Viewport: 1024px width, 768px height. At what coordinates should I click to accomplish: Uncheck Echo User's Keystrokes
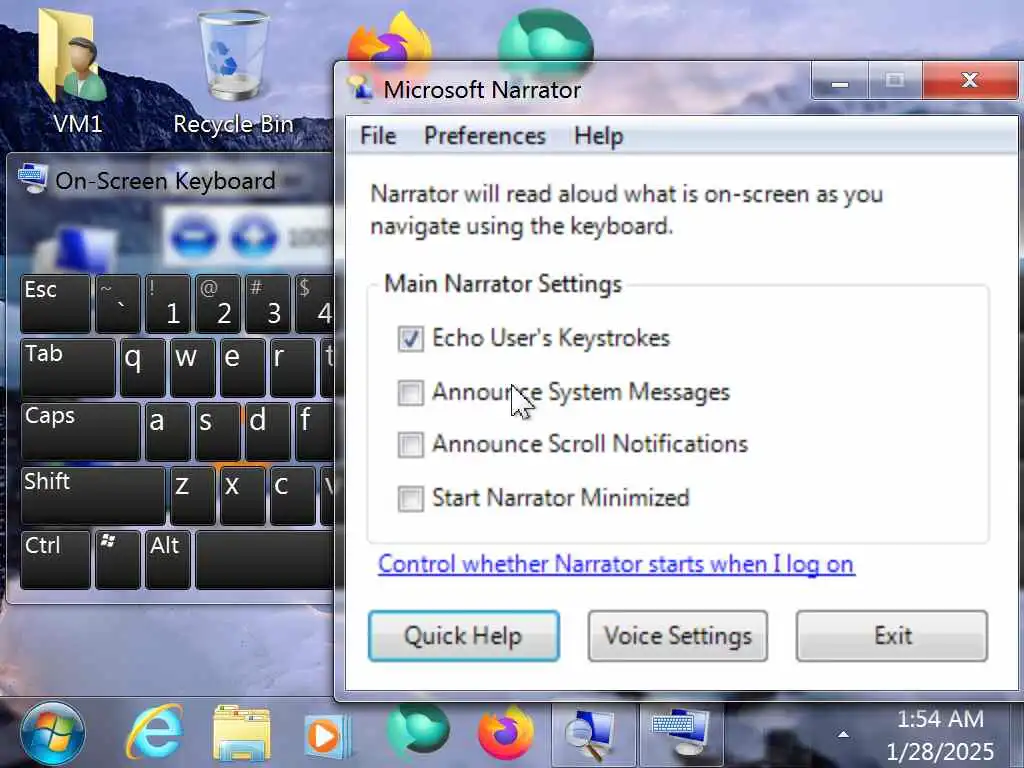411,339
